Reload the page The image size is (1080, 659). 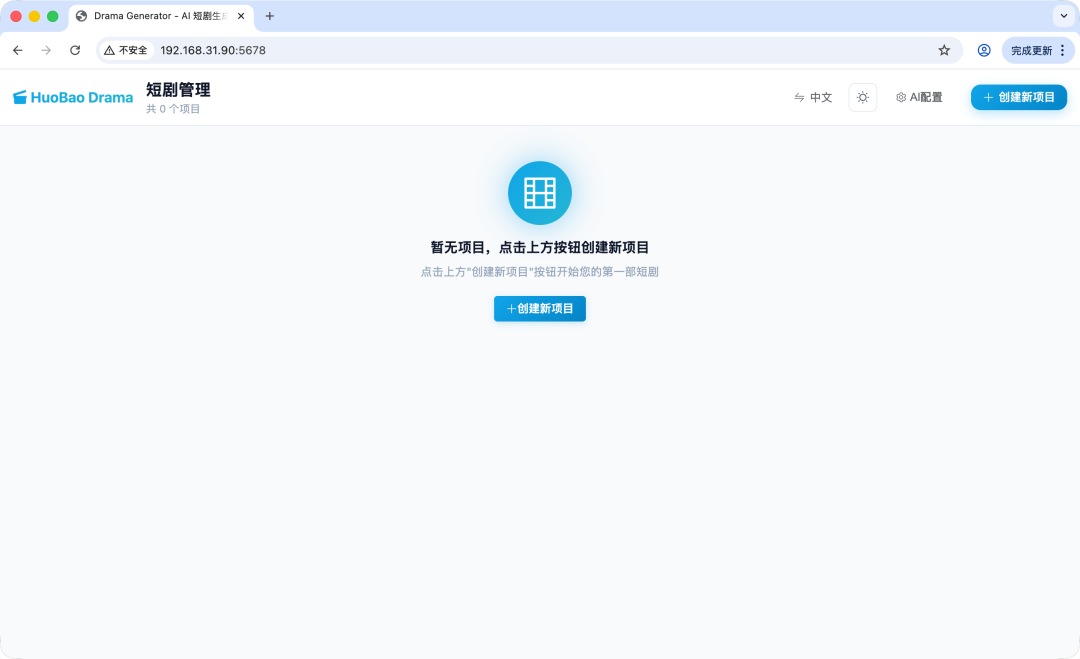point(75,49)
